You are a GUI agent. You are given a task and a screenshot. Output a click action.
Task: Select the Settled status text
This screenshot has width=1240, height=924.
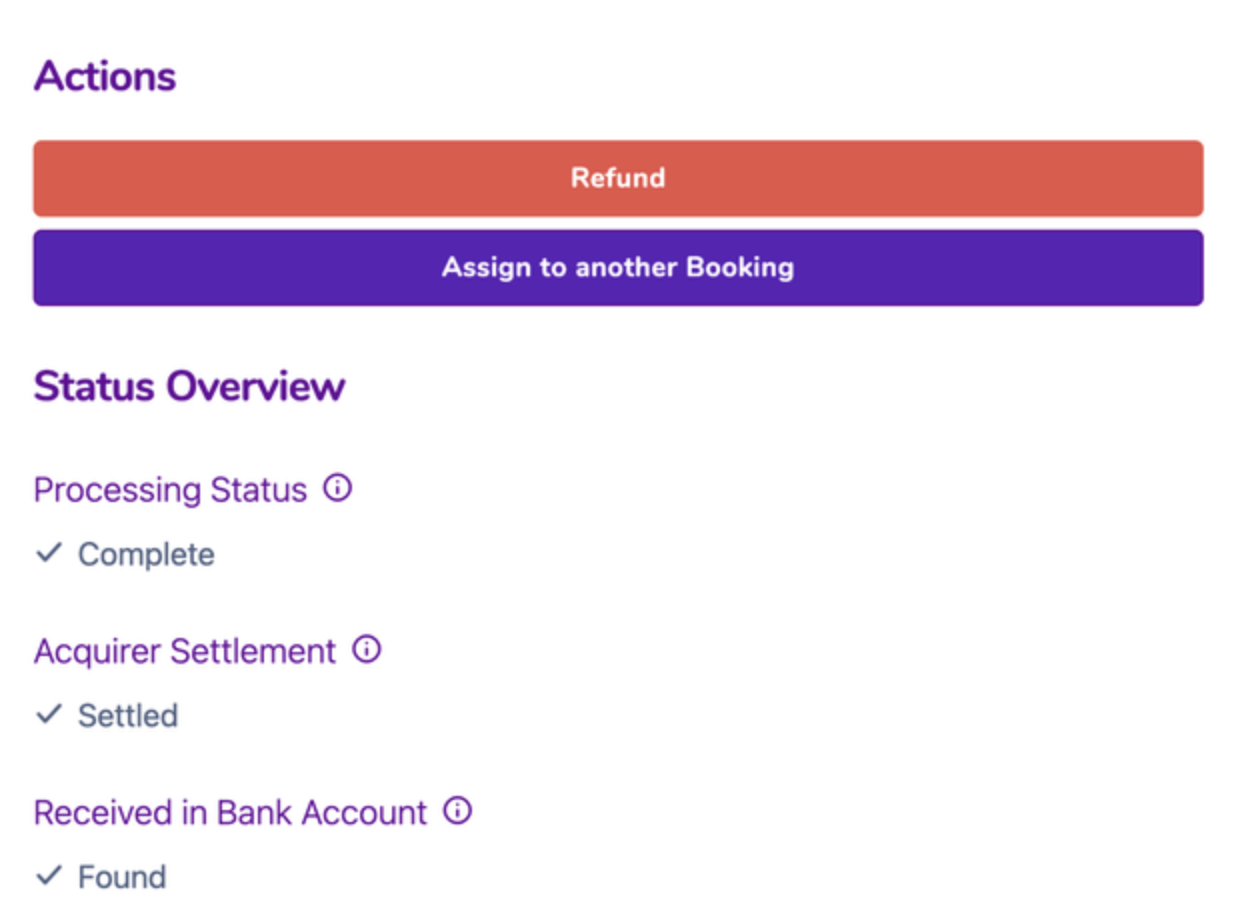(x=128, y=716)
